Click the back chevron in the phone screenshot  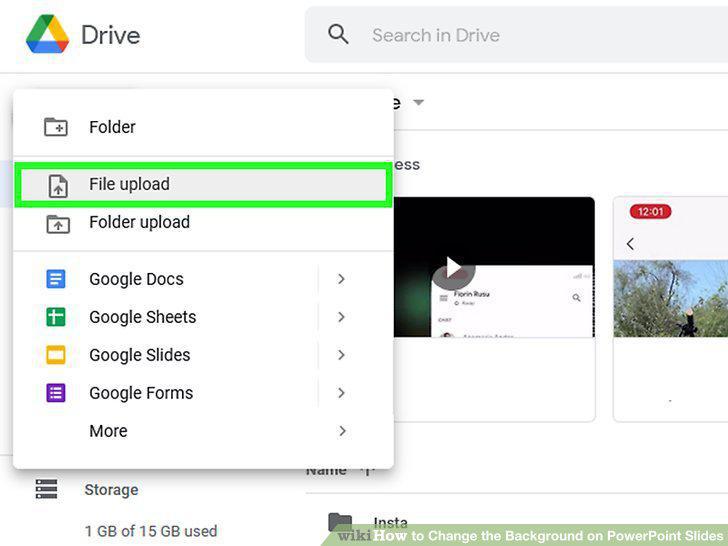coord(630,244)
